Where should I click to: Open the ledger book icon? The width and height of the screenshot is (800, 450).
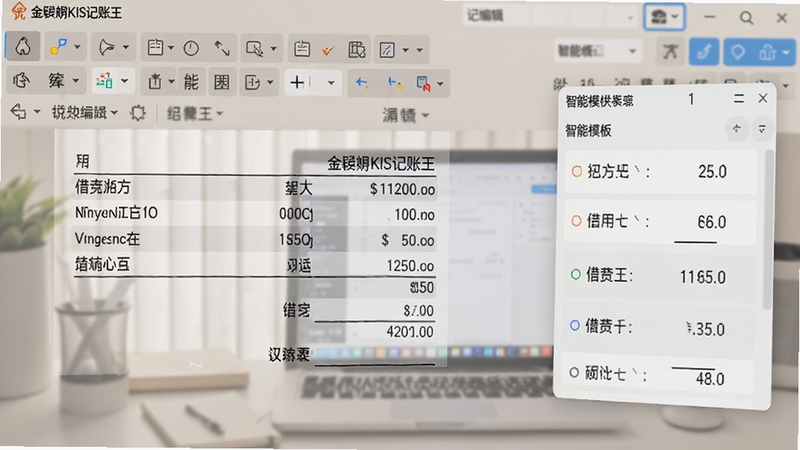(357, 49)
